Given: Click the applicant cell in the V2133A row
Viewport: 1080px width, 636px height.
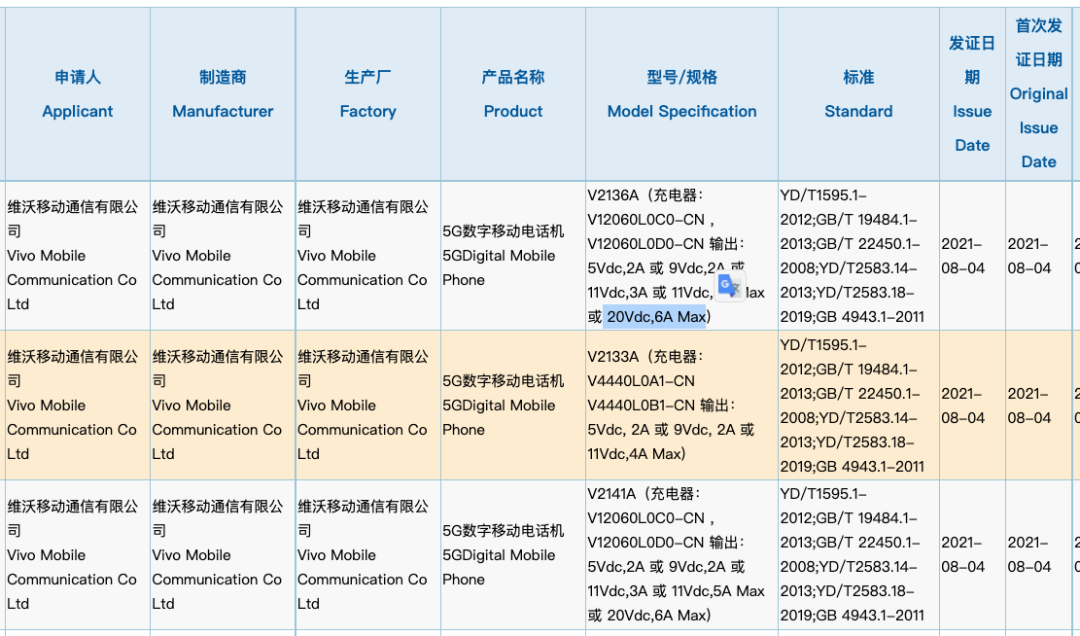Looking at the screenshot, I should tap(78, 405).
